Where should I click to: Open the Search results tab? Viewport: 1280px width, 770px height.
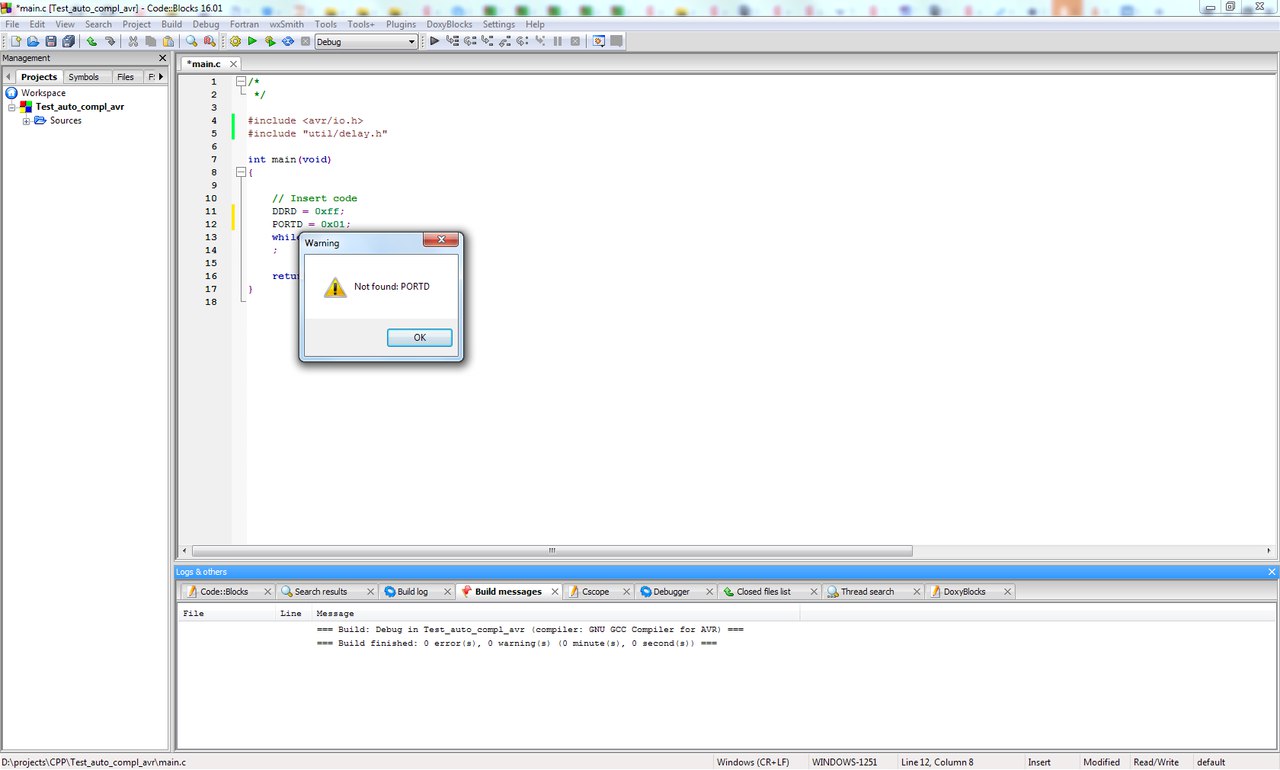[x=320, y=592]
